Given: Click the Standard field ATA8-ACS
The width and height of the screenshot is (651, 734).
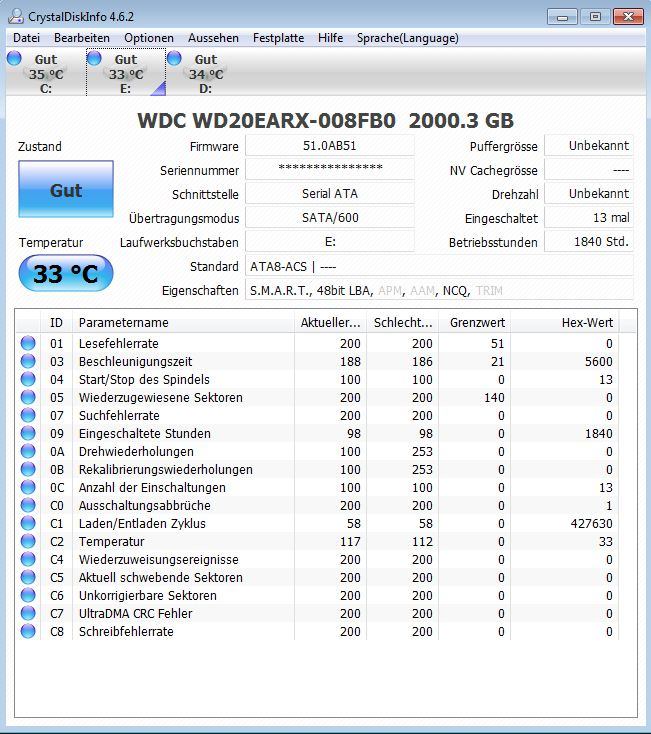Looking at the screenshot, I should [439, 266].
